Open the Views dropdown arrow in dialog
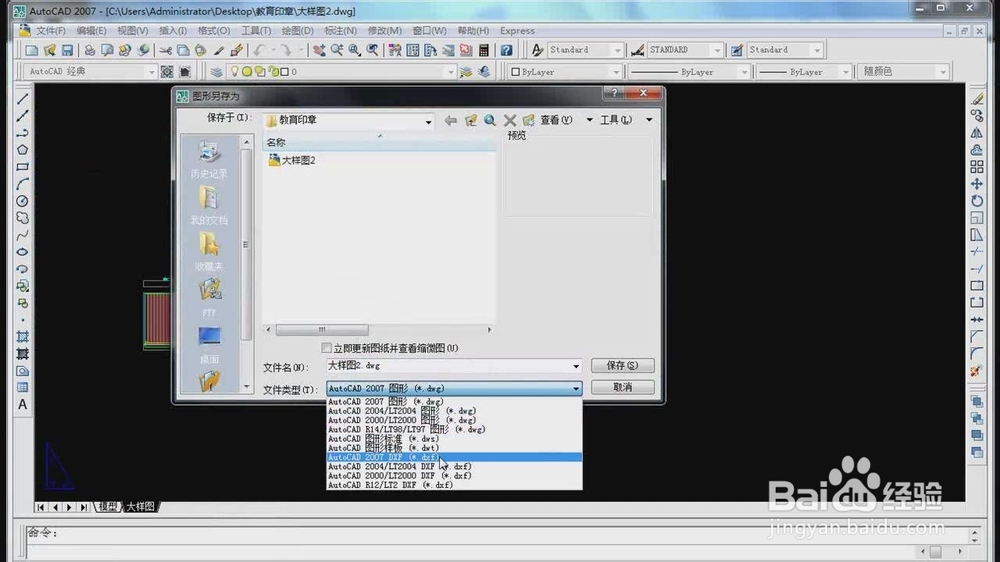This screenshot has height=562, width=1000. (589, 120)
